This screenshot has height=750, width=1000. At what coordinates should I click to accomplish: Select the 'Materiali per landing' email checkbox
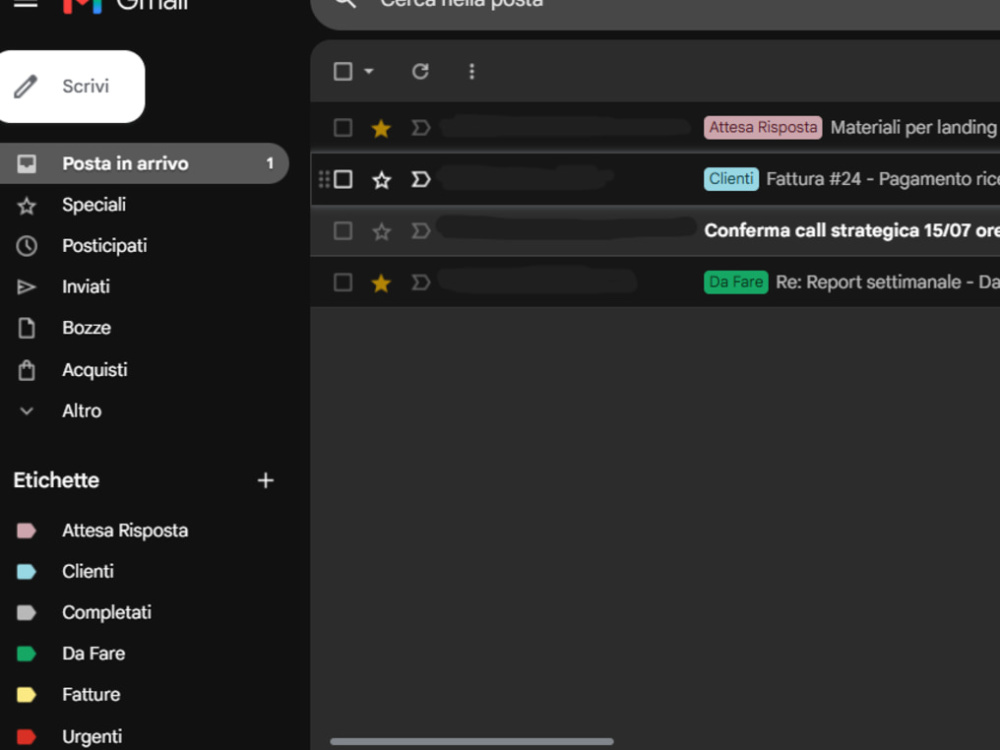tap(343, 128)
